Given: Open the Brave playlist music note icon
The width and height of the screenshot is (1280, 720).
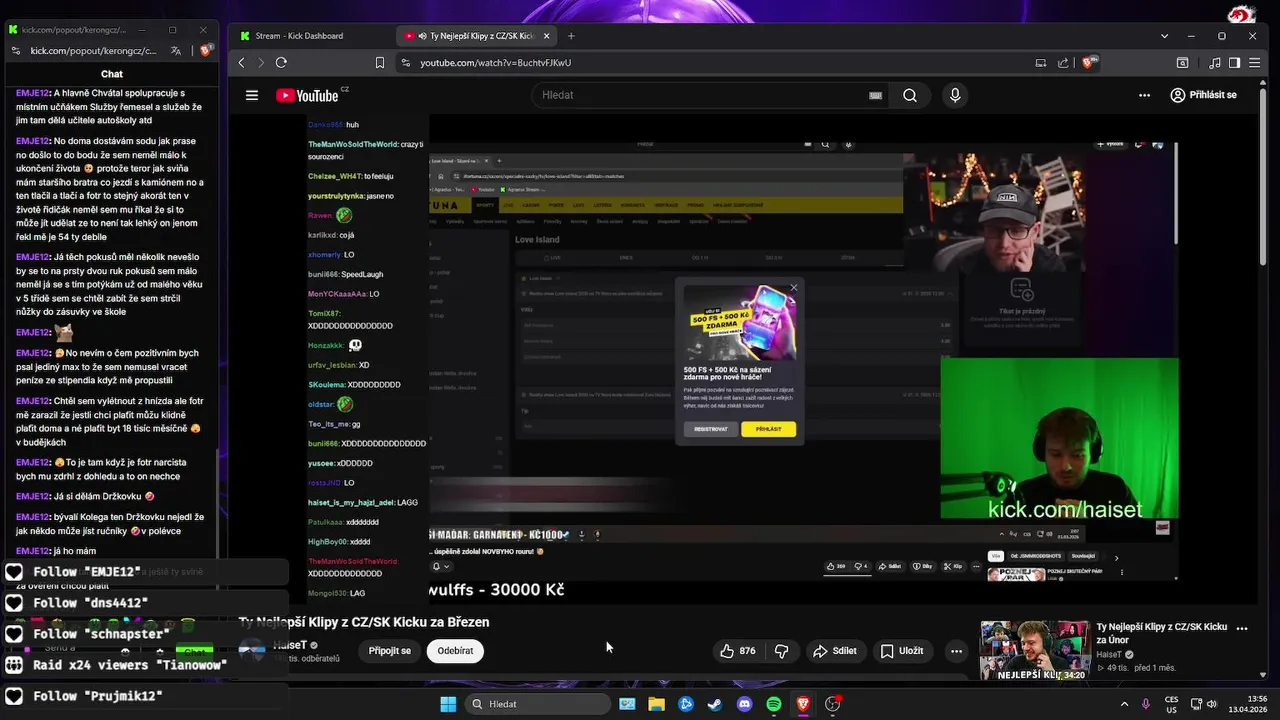Looking at the screenshot, I should (x=1214, y=62).
